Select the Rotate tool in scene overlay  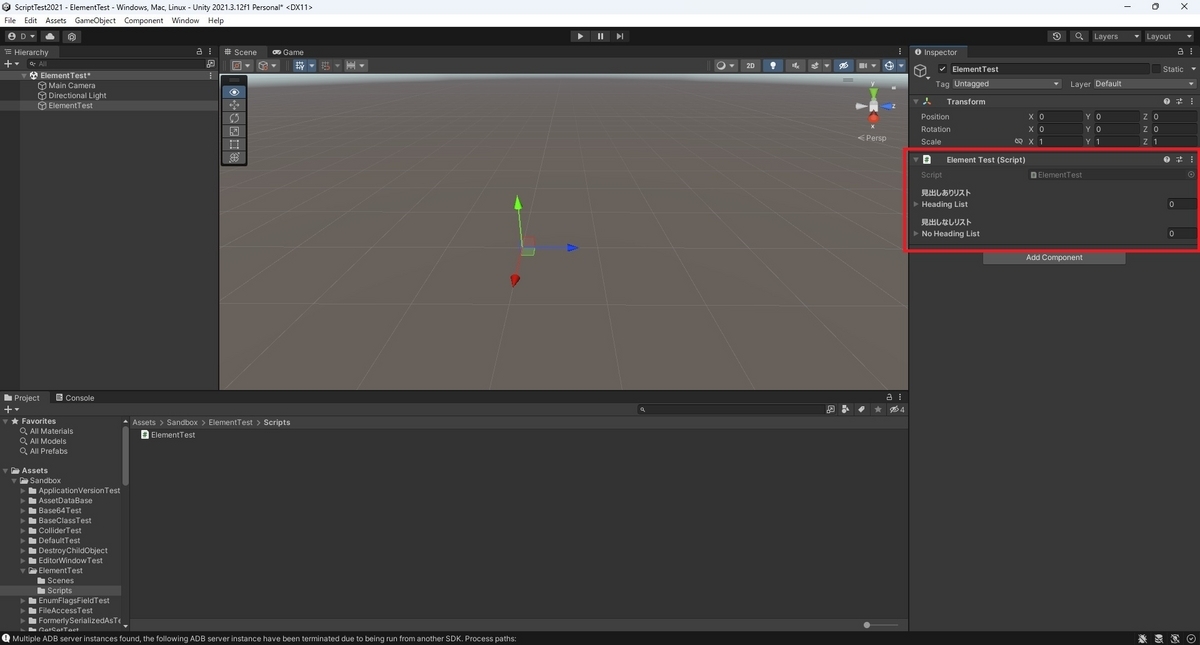click(234, 118)
